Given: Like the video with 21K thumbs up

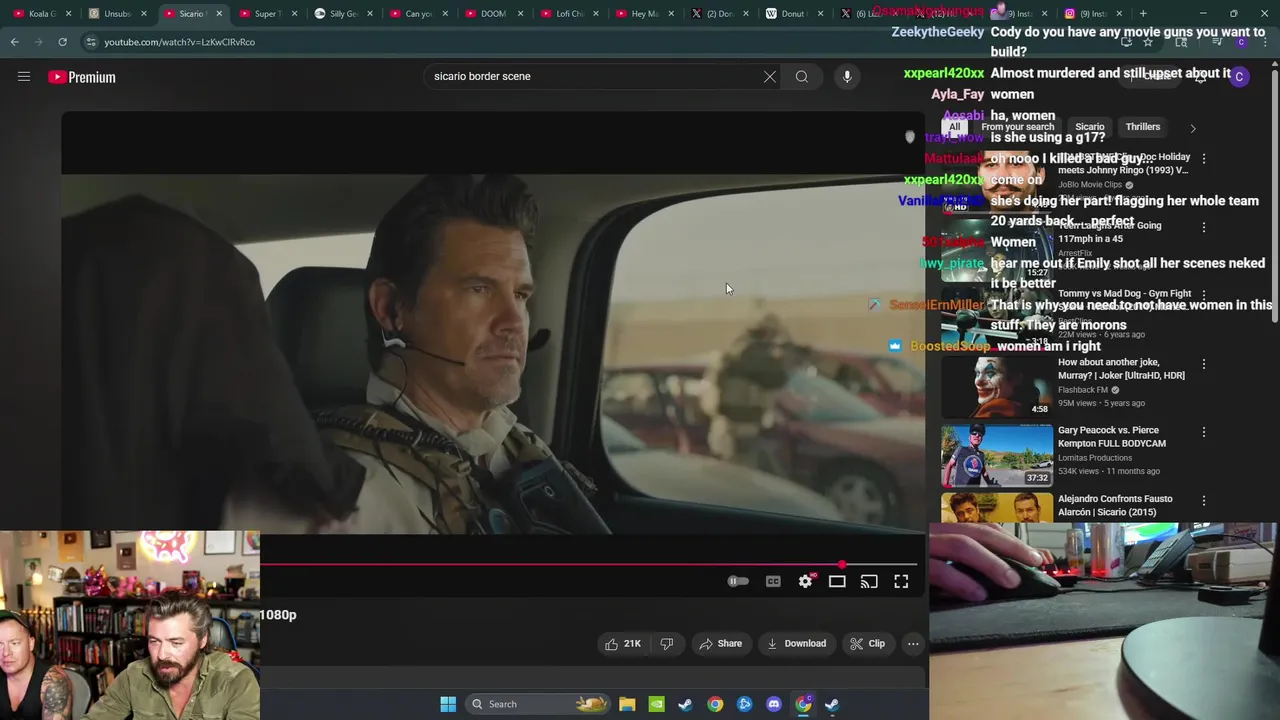Looking at the screenshot, I should [x=622, y=644].
